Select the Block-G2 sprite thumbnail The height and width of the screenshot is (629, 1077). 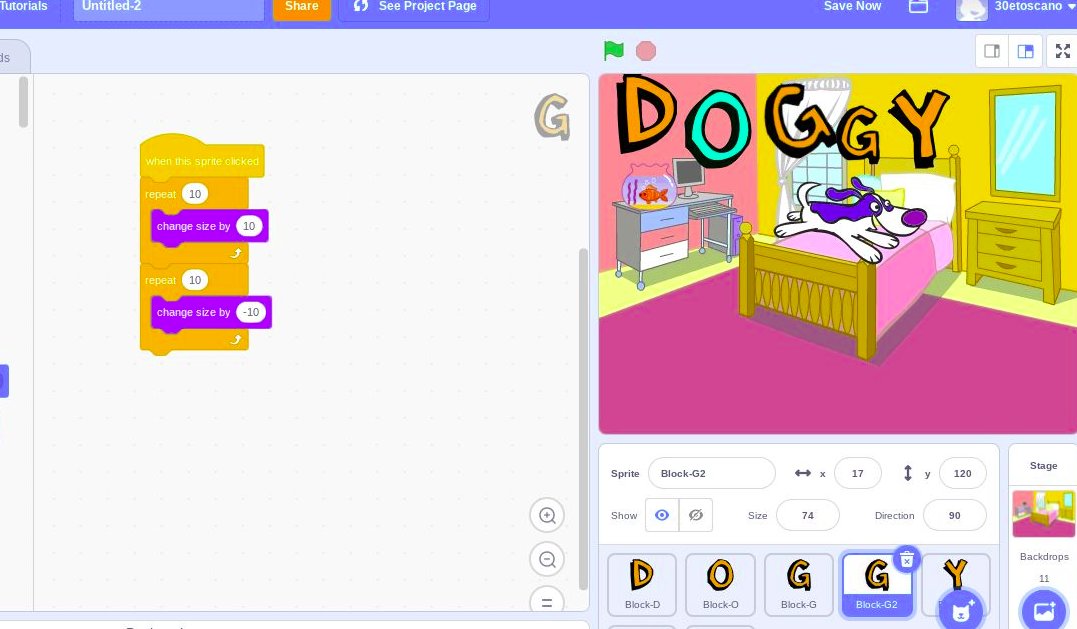(x=876, y=584)
